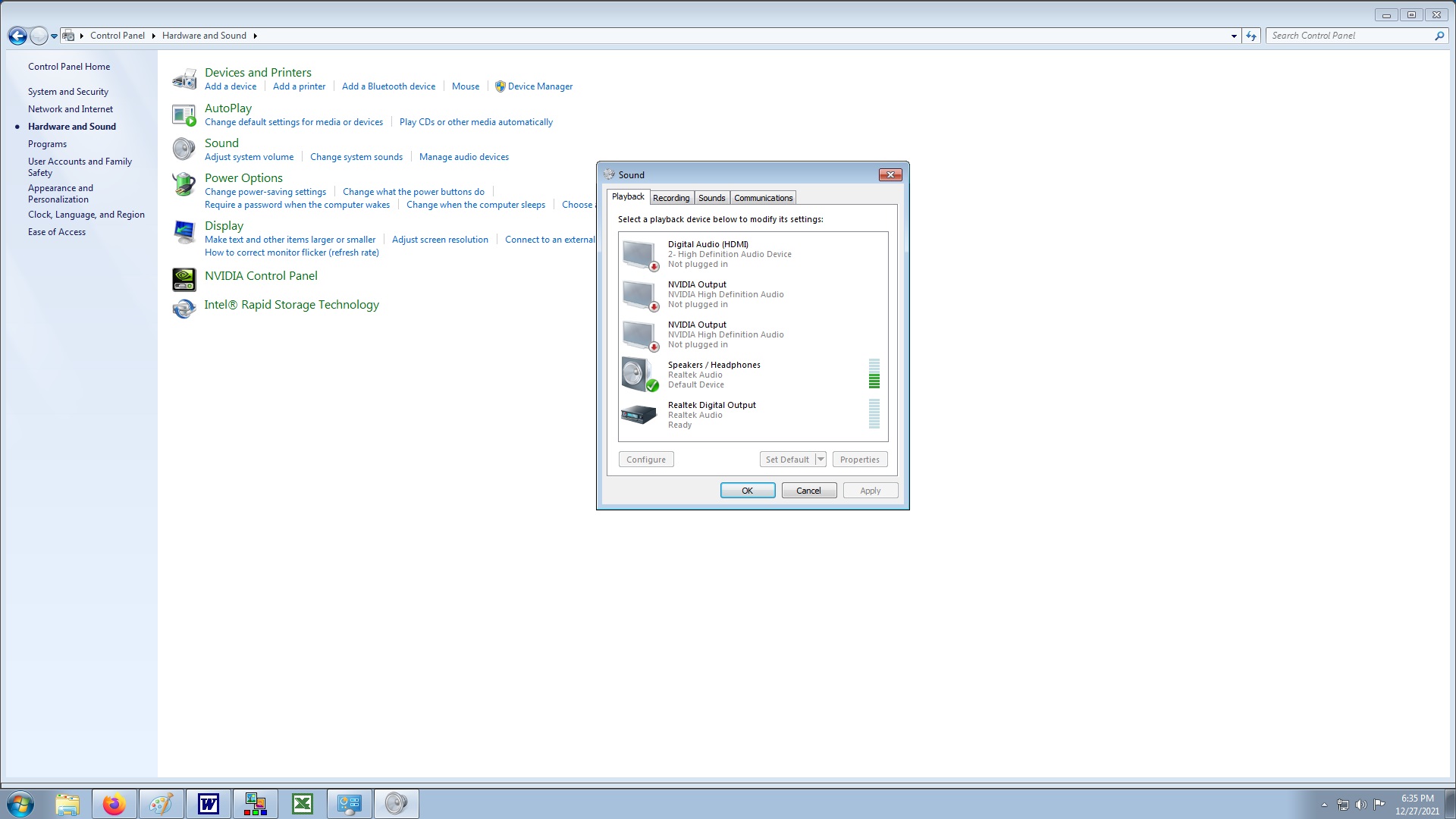Select the Realtek Digital Output device icon
Image resolution: width=1456 pixels, height=819 pixels.
pos(639,414)
